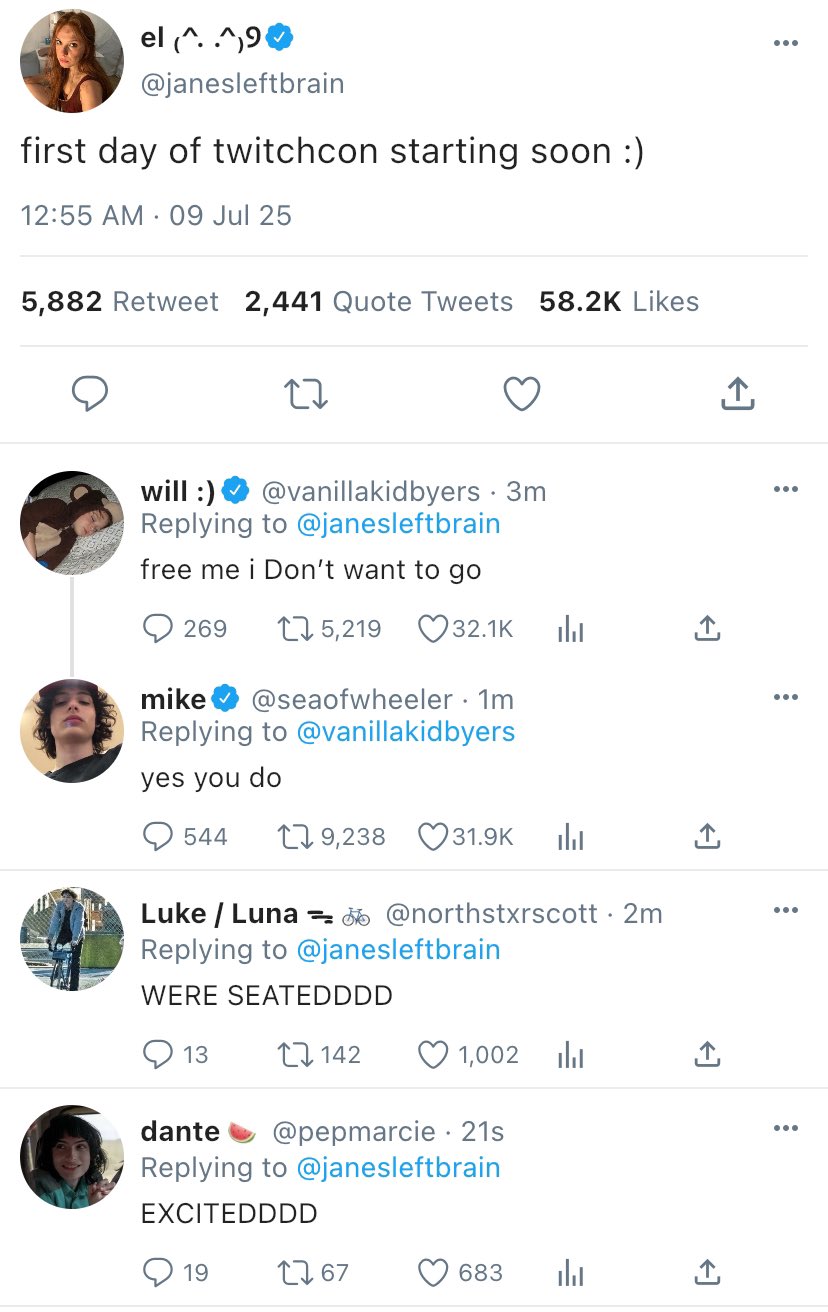
Task: View the 2,441 Quote Tweets list
Action: [x=378, y=302]
